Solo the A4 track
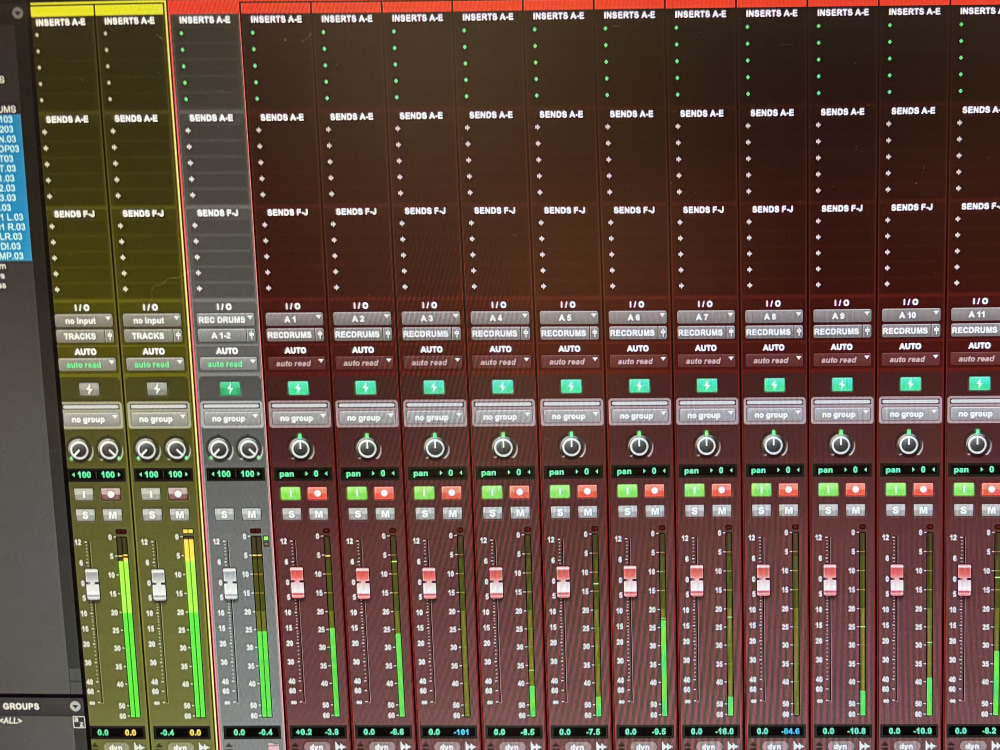 pyautogui.click(x=492, y=513)
